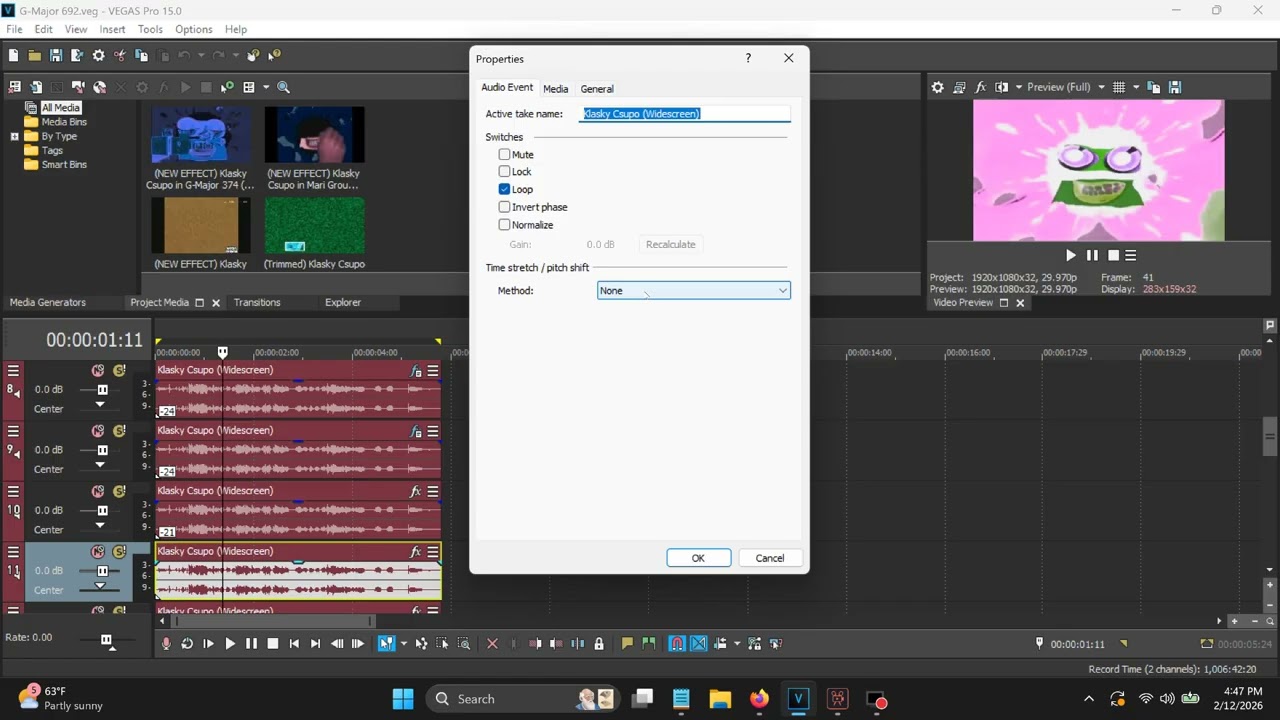1280x720 pixels.
Task: Tick the Normalize checkbox
Action: coord(505,225)
